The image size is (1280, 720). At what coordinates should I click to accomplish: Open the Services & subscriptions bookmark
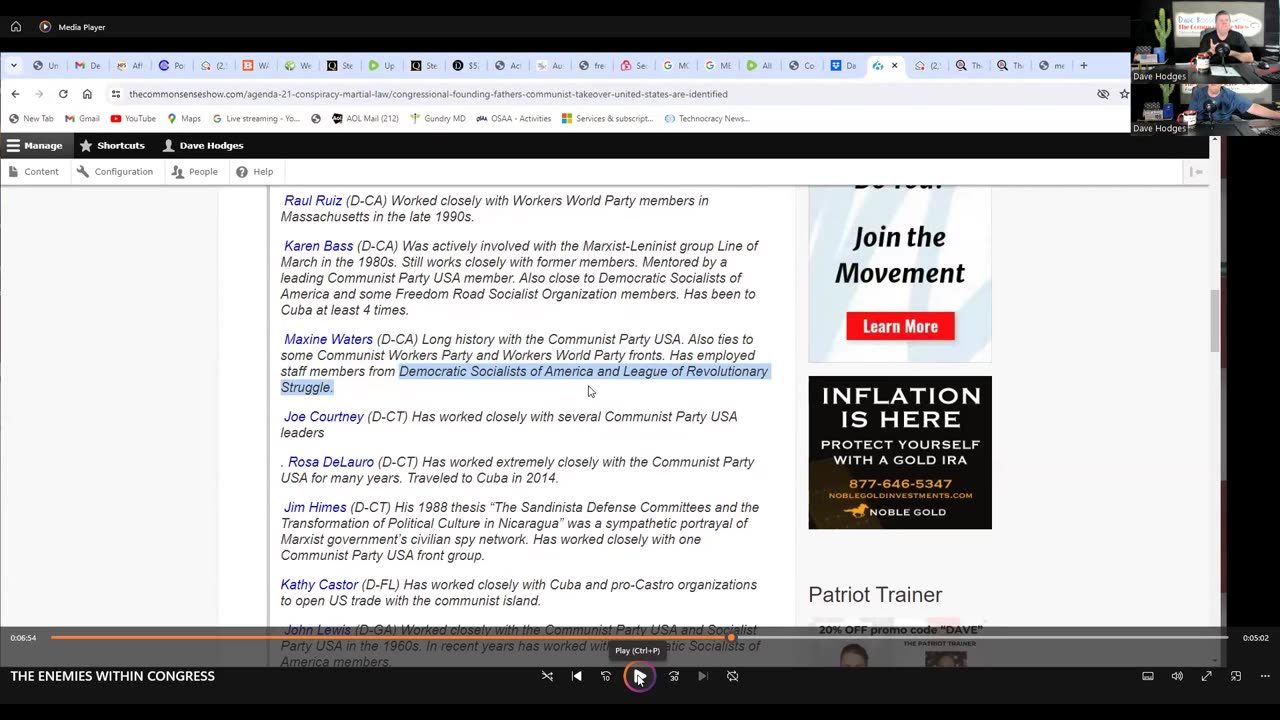click(x=607, y=118)
